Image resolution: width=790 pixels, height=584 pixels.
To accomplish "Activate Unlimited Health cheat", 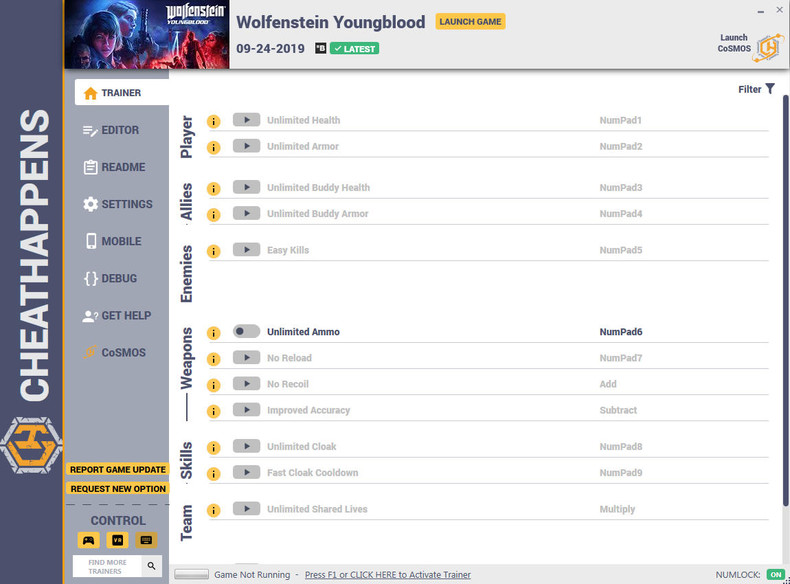I will [246, 119].
